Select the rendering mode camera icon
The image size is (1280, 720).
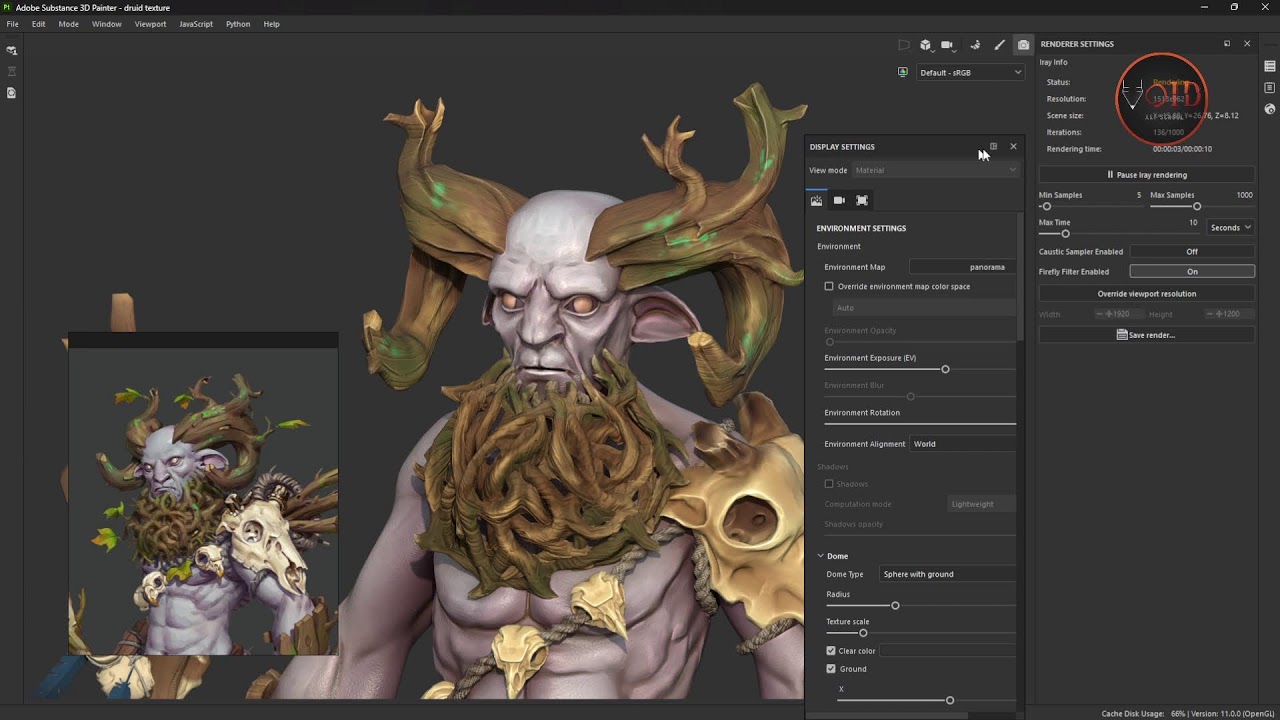click(1023, 45)
